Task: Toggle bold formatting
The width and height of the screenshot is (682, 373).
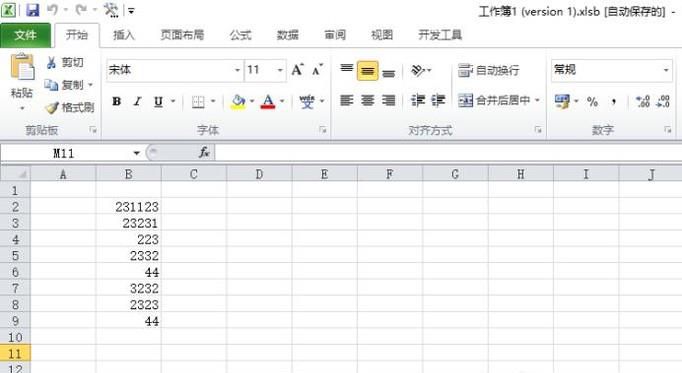Action: [117, 101]
